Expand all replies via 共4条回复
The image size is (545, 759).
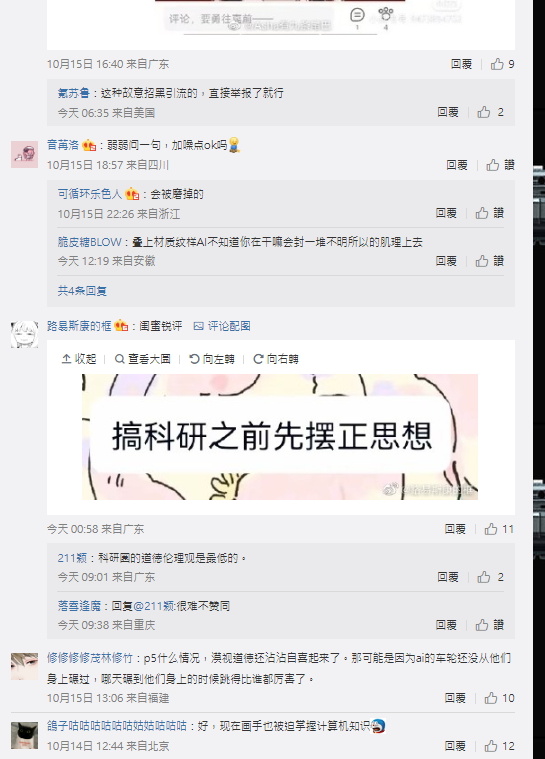[x=82, y=290]
